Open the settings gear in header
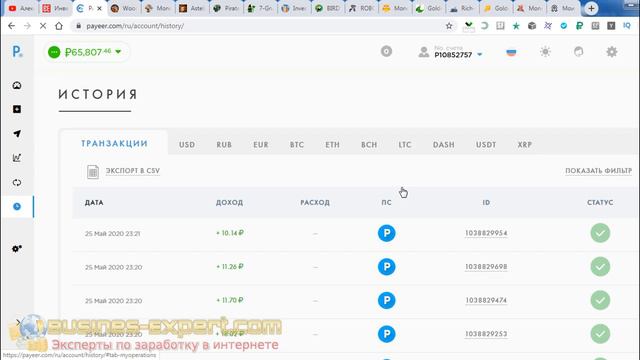Screen dimensions: 640x360 point(611,52)
